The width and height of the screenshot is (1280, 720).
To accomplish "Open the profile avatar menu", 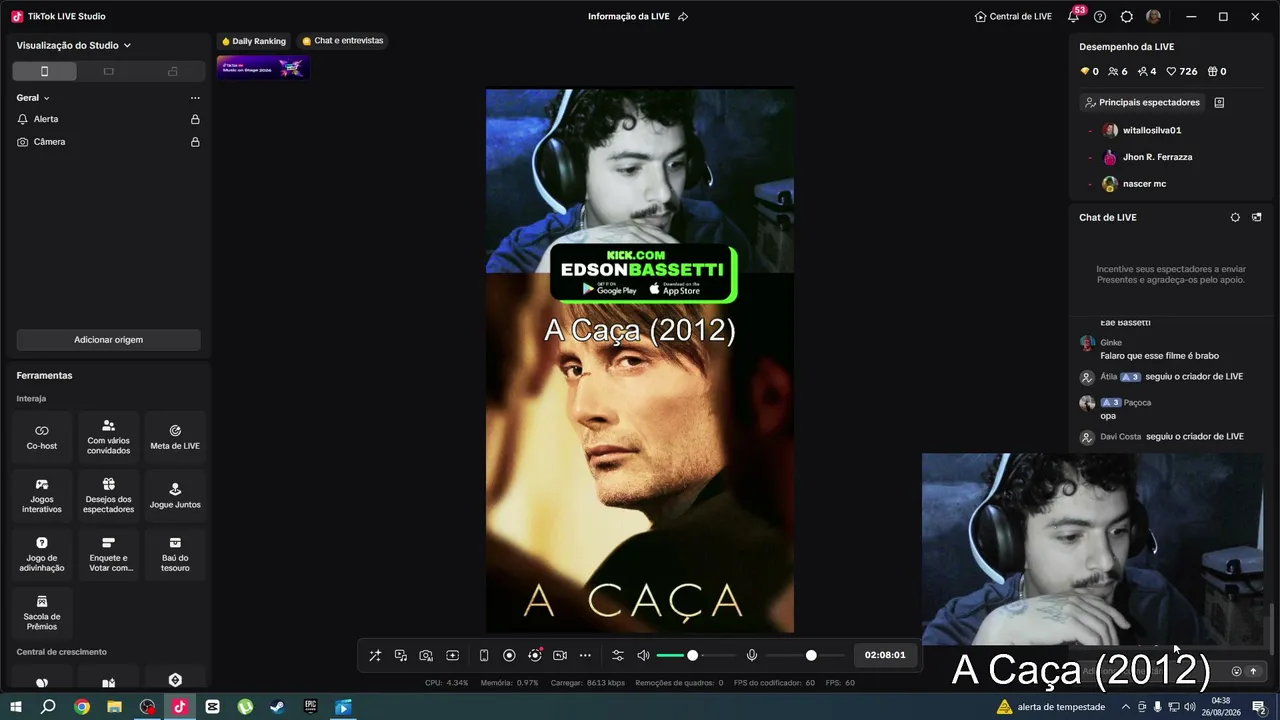I will point(1154,16).
